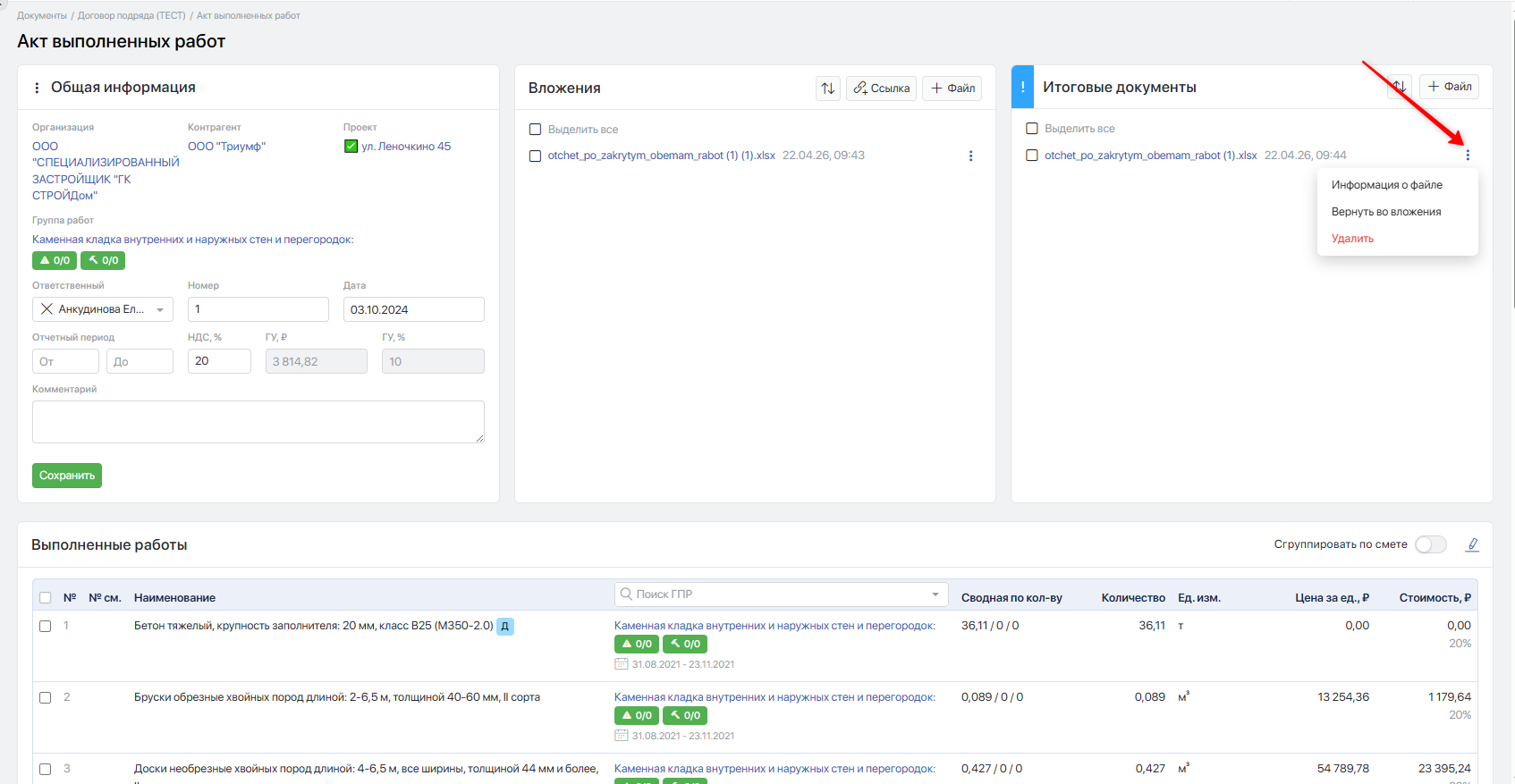Screen dimensions: 1515x784
Task: Click the signature pen icon in Выполненные работы
Action: tap(1472, 544)
